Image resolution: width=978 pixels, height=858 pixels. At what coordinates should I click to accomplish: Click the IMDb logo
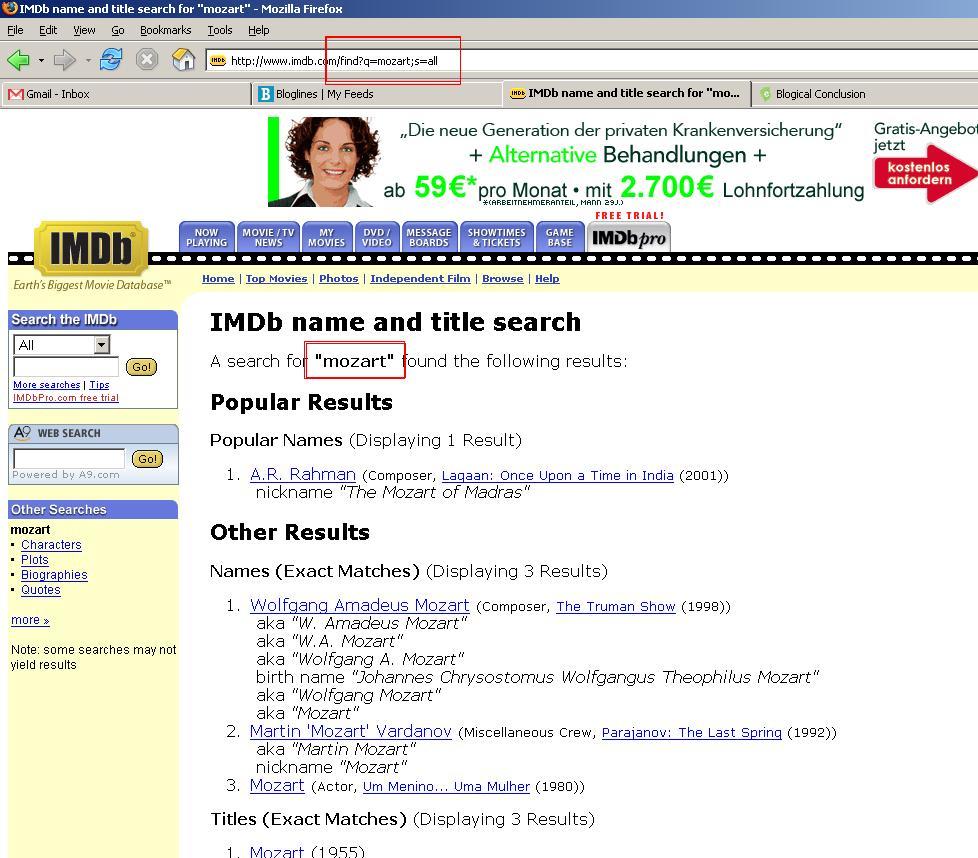(91, 248)
